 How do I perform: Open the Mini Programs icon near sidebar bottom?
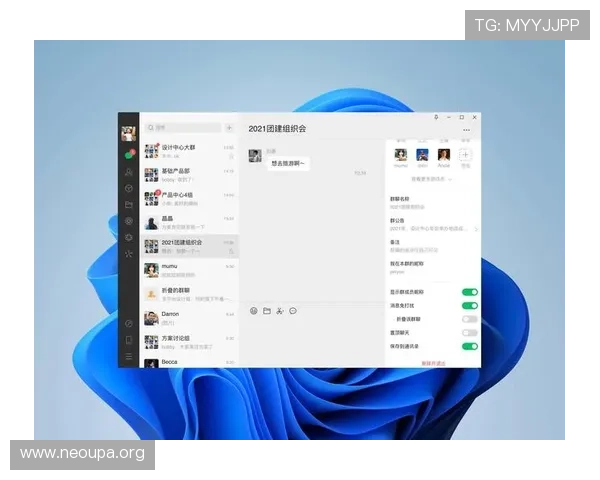129,324
